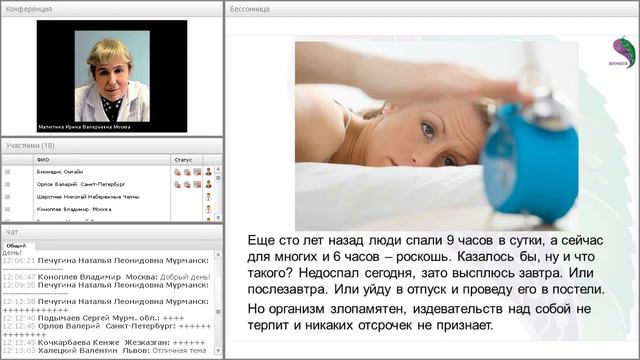Click participants list scroll down arrow
The height and width of the screenshot is (360, 640).
click(x=218, y=218)
